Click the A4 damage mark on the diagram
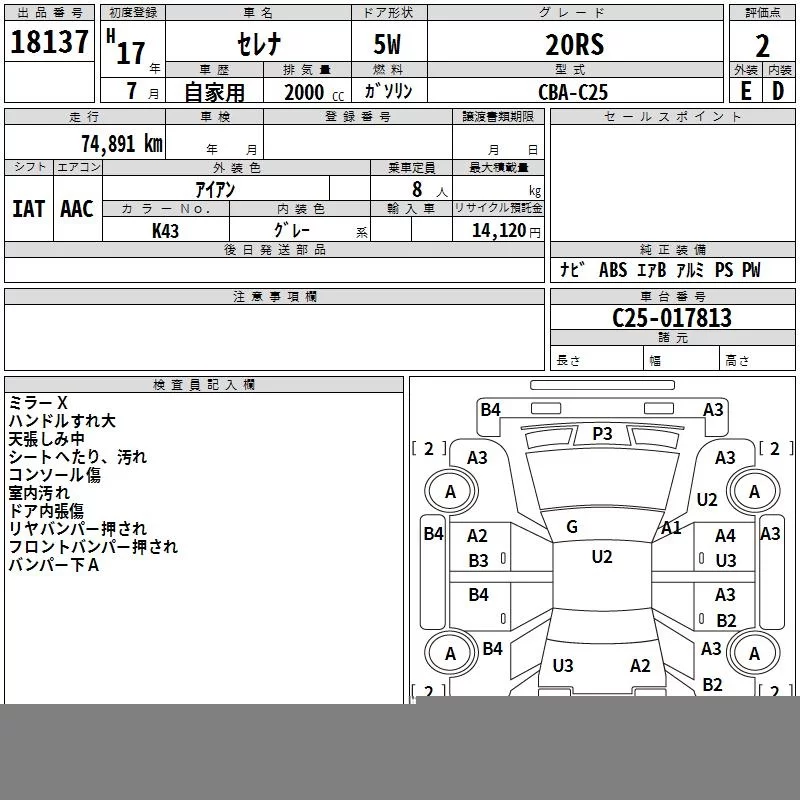 pyautogui.click(x=725, y=537)
